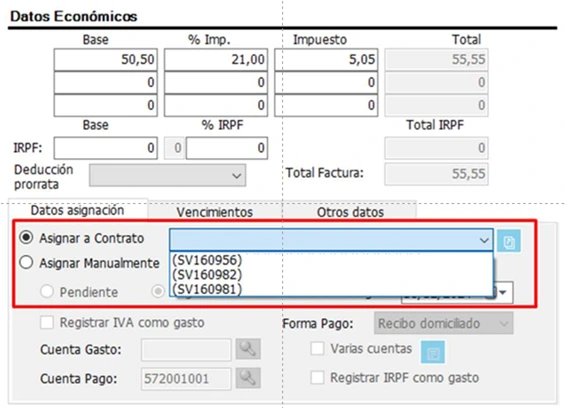Click the magnifier next to Cuenta Pago
567x408 pixels.
pyautogui.click(x=248, y=378)
